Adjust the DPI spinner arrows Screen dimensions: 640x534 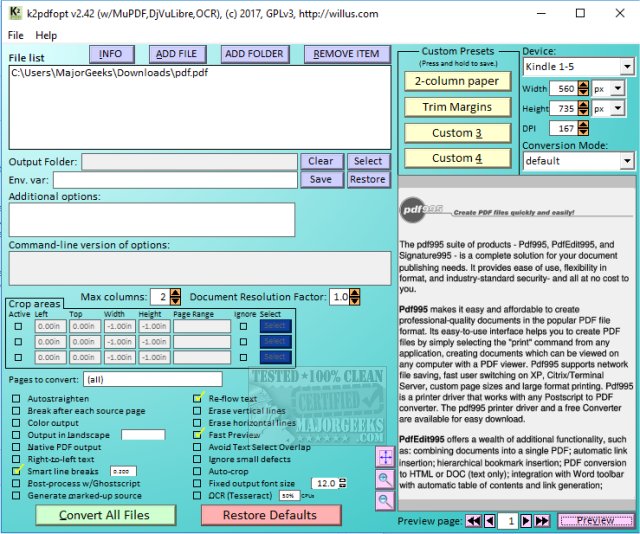(583, 128)
